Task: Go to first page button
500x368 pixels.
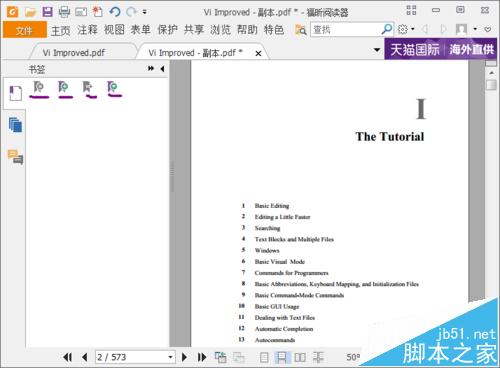Action: 67,357
